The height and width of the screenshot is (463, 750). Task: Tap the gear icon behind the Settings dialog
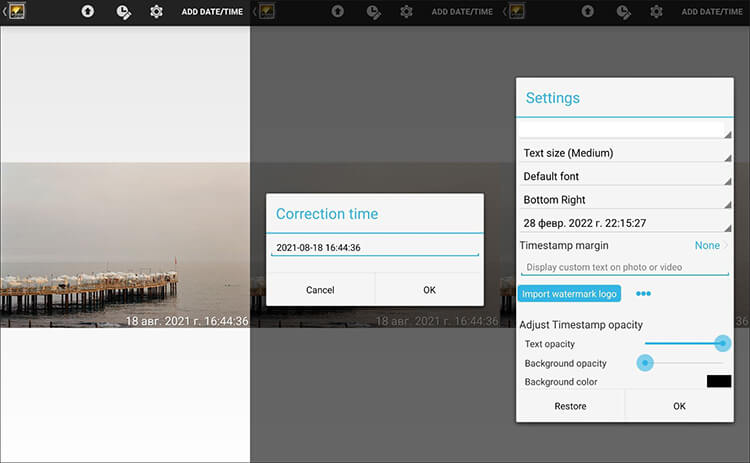click(656, 11)
